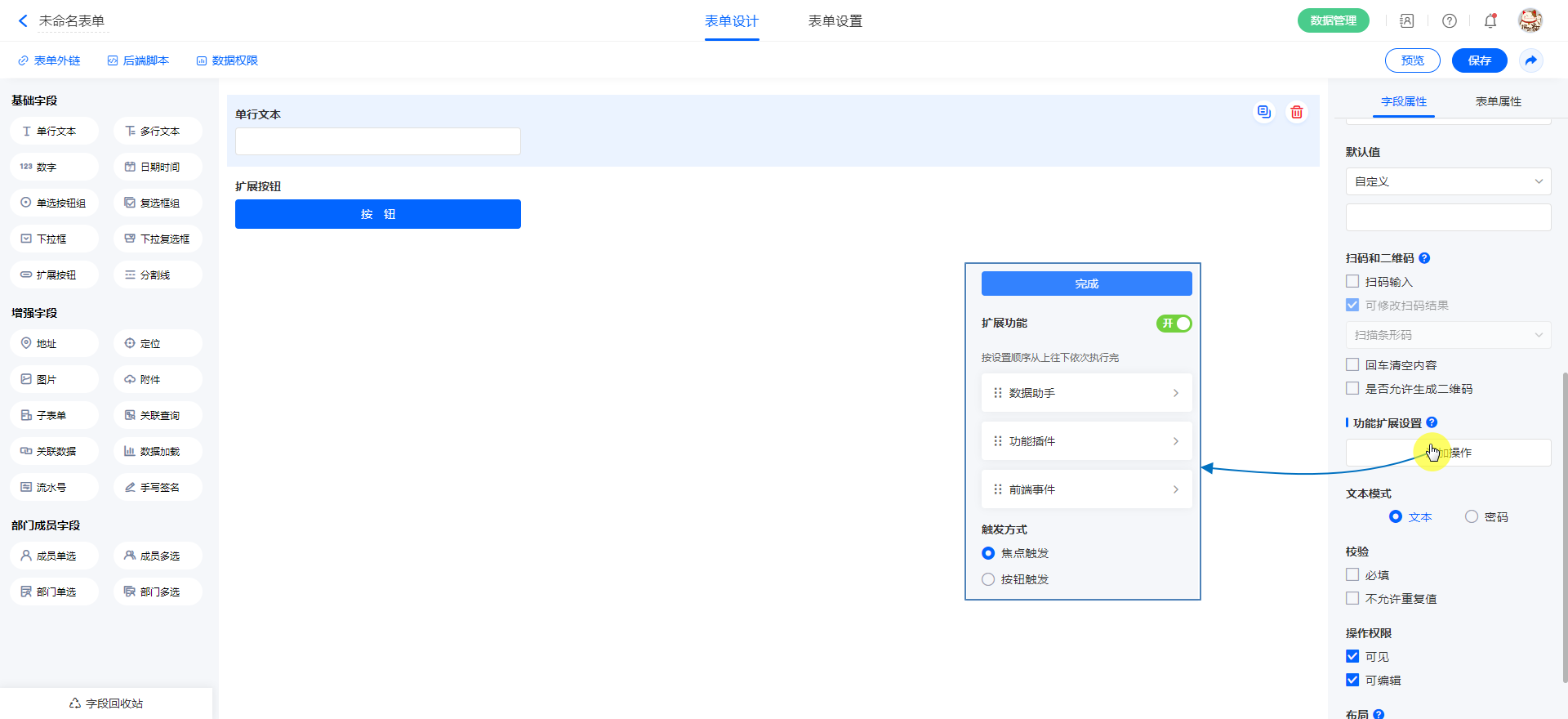Show help for 功能扩展设置
The image size is (1568, 719).
1432,422
